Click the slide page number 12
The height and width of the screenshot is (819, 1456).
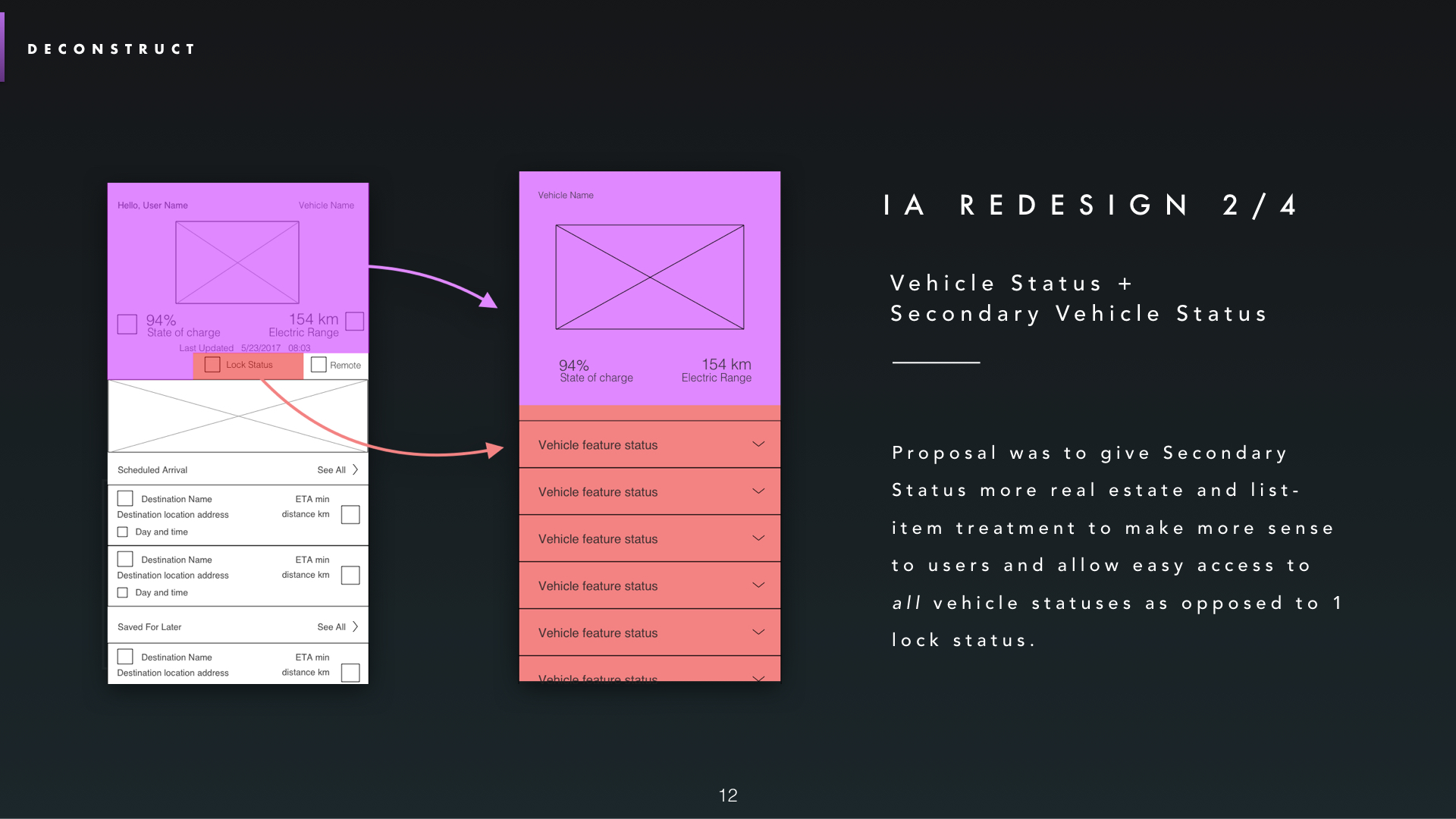pyautogui.click(x=728, y=795)
